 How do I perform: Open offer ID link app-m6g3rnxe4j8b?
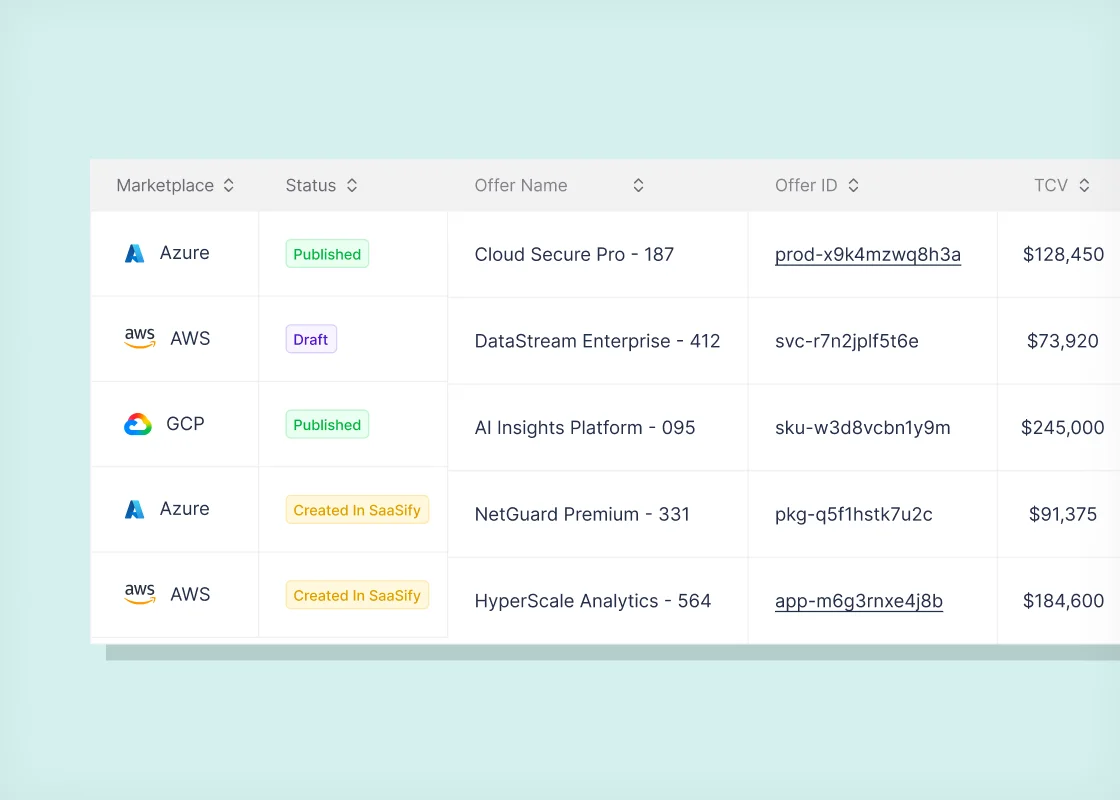pos(859,601)
